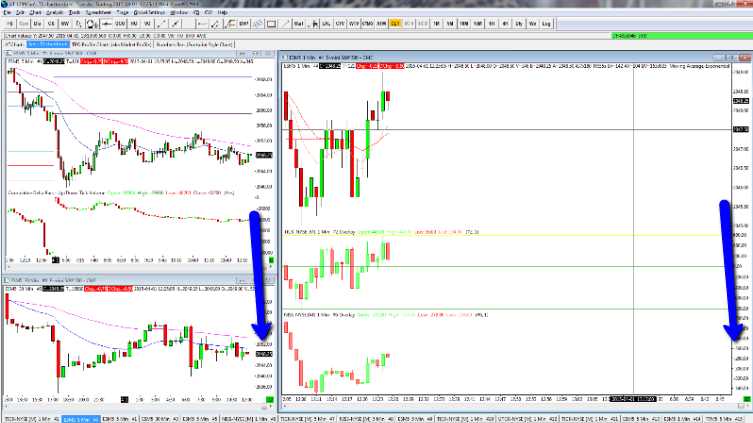This screenshot has height=423, width=753.
Task: Click the GUU toolbar button
Action: point(120,24)
